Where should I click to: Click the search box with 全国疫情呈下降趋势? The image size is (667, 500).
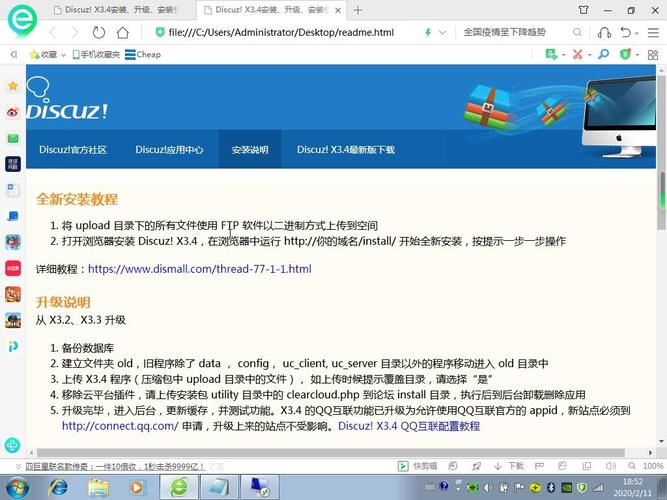pos(505,32)
